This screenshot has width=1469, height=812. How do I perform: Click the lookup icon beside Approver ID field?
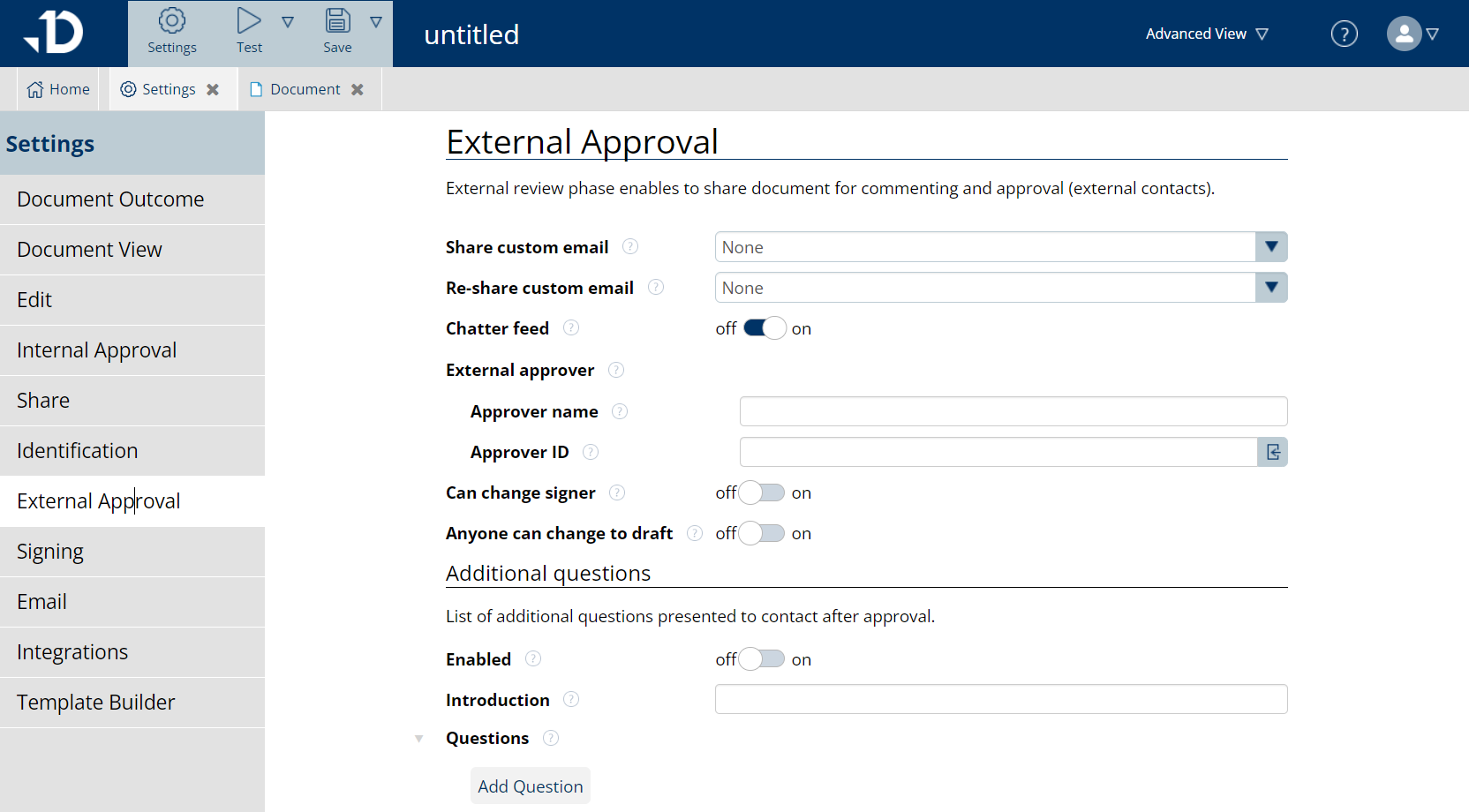pos(1272,452)
